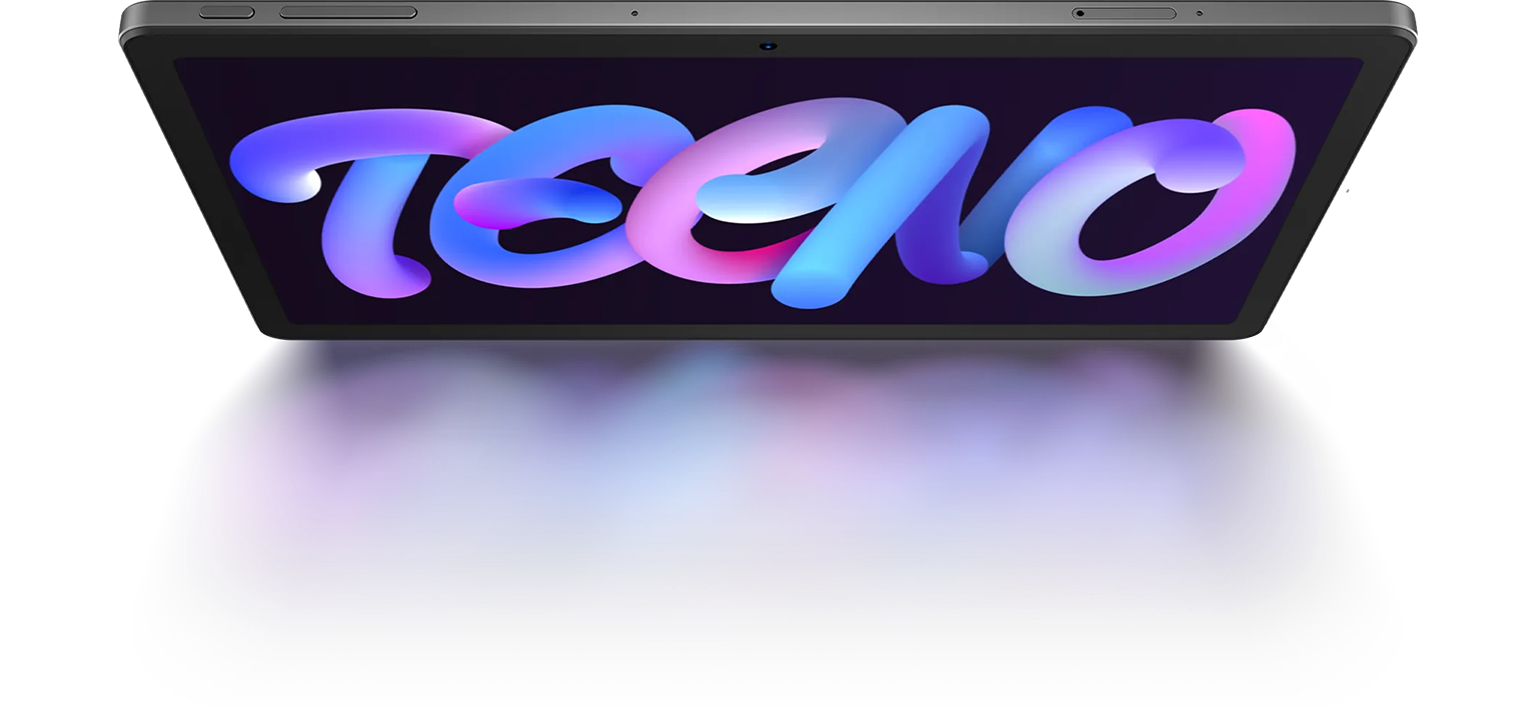
Task: Click the tablet's front camera lens
Action: (768, 46)
